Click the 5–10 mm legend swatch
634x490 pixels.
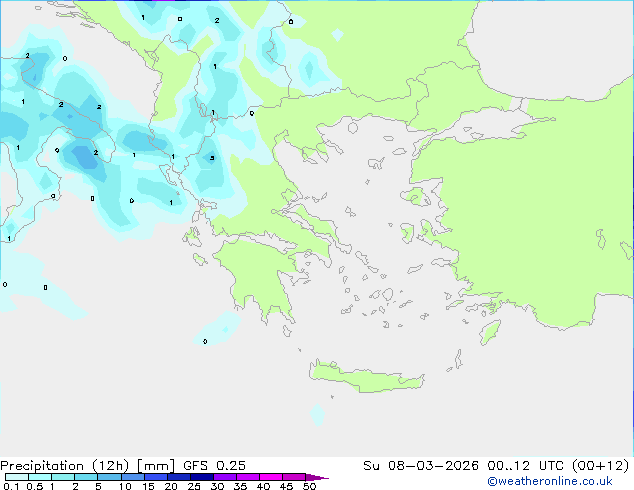click(x=109, y=477)
